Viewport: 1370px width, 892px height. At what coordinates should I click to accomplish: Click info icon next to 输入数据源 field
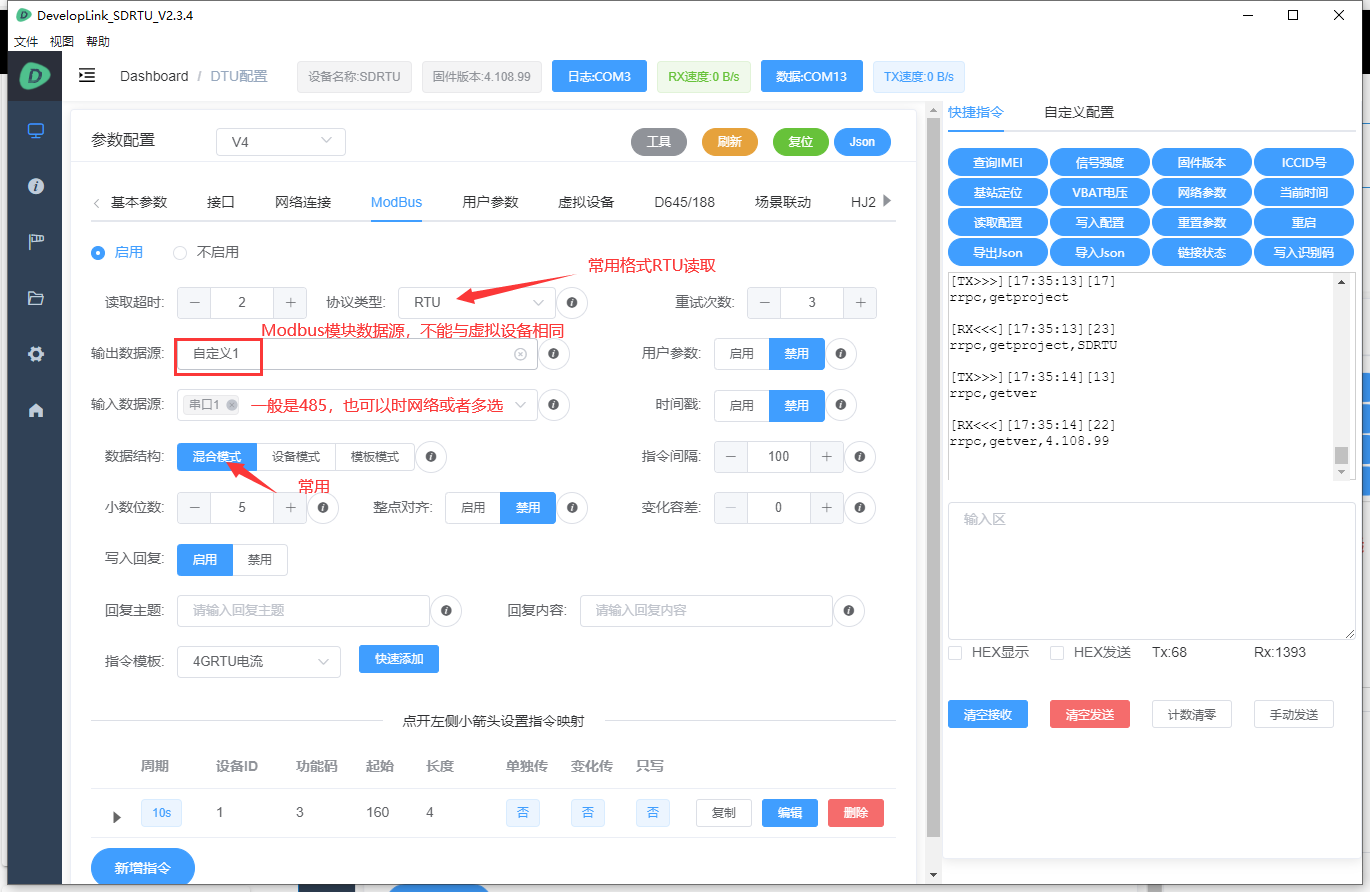click(554, 405)
